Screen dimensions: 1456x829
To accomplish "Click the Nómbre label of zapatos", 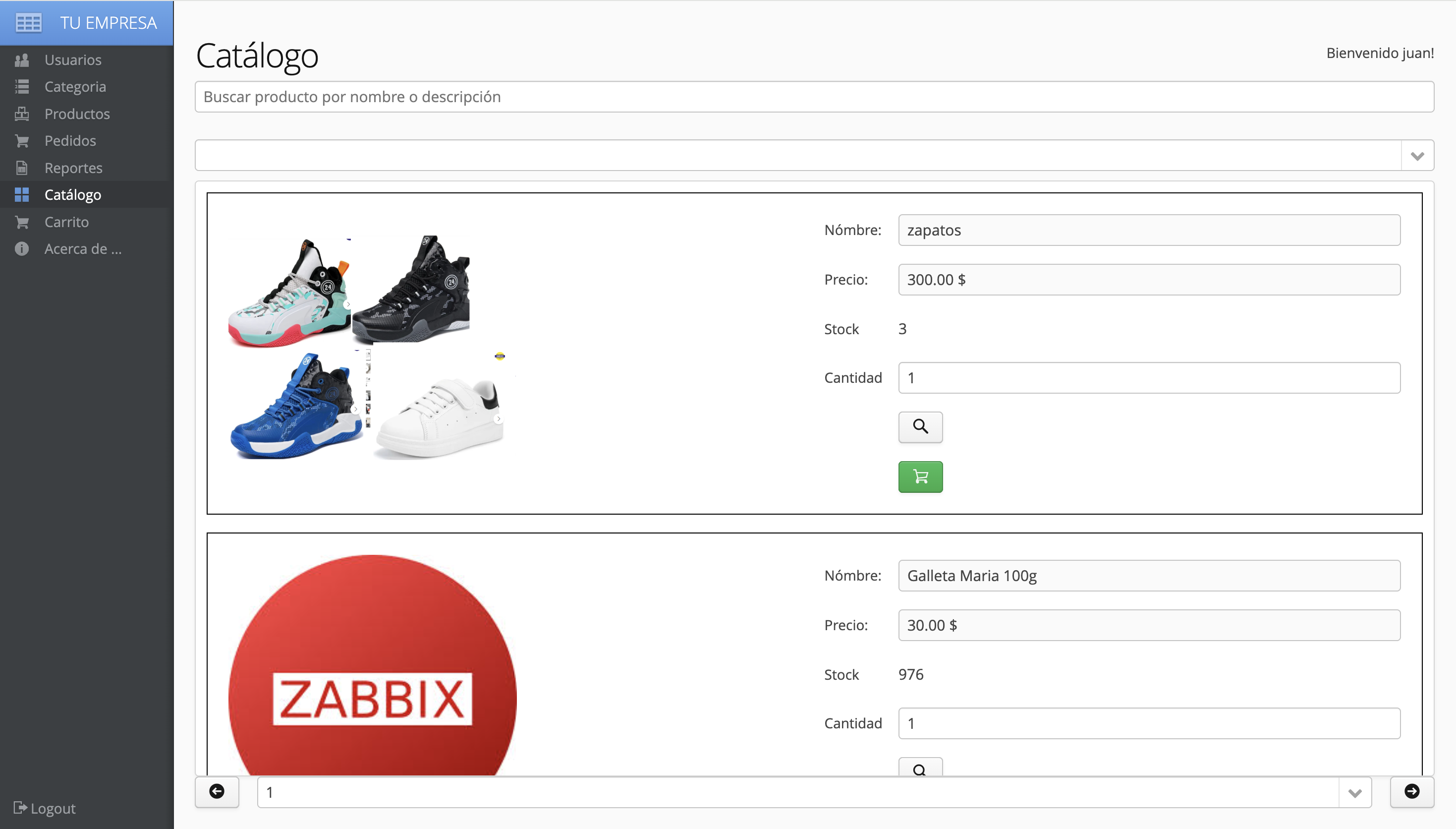I will (853, 230).
